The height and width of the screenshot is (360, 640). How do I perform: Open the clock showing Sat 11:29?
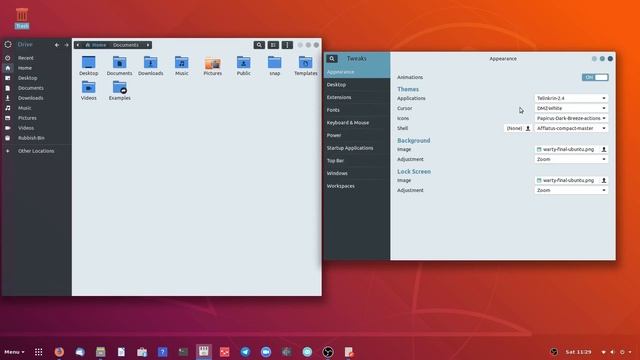click(x=578, y=352)
